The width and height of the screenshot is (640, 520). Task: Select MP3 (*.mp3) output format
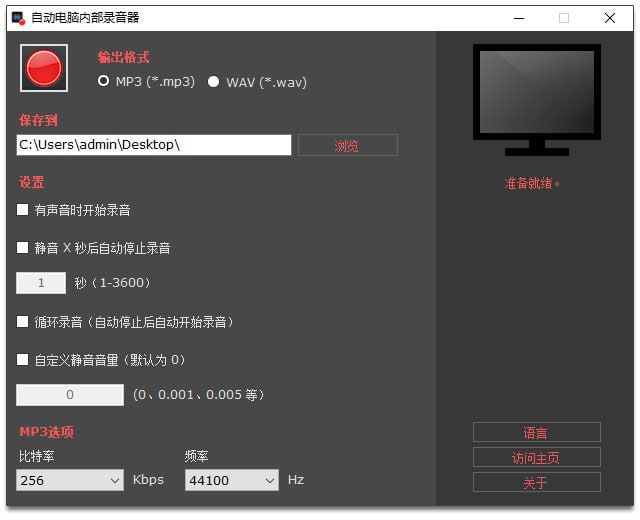coord(103,82)
